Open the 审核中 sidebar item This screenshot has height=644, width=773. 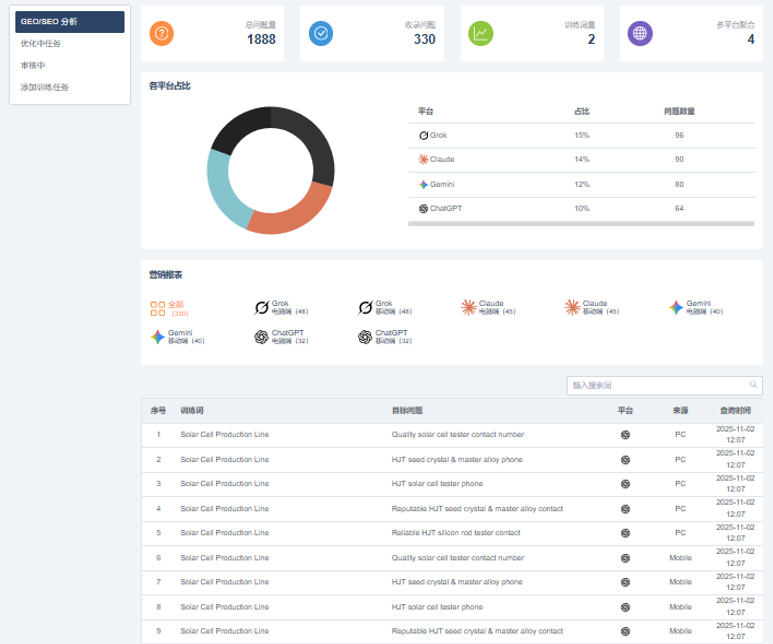point(33,65)
